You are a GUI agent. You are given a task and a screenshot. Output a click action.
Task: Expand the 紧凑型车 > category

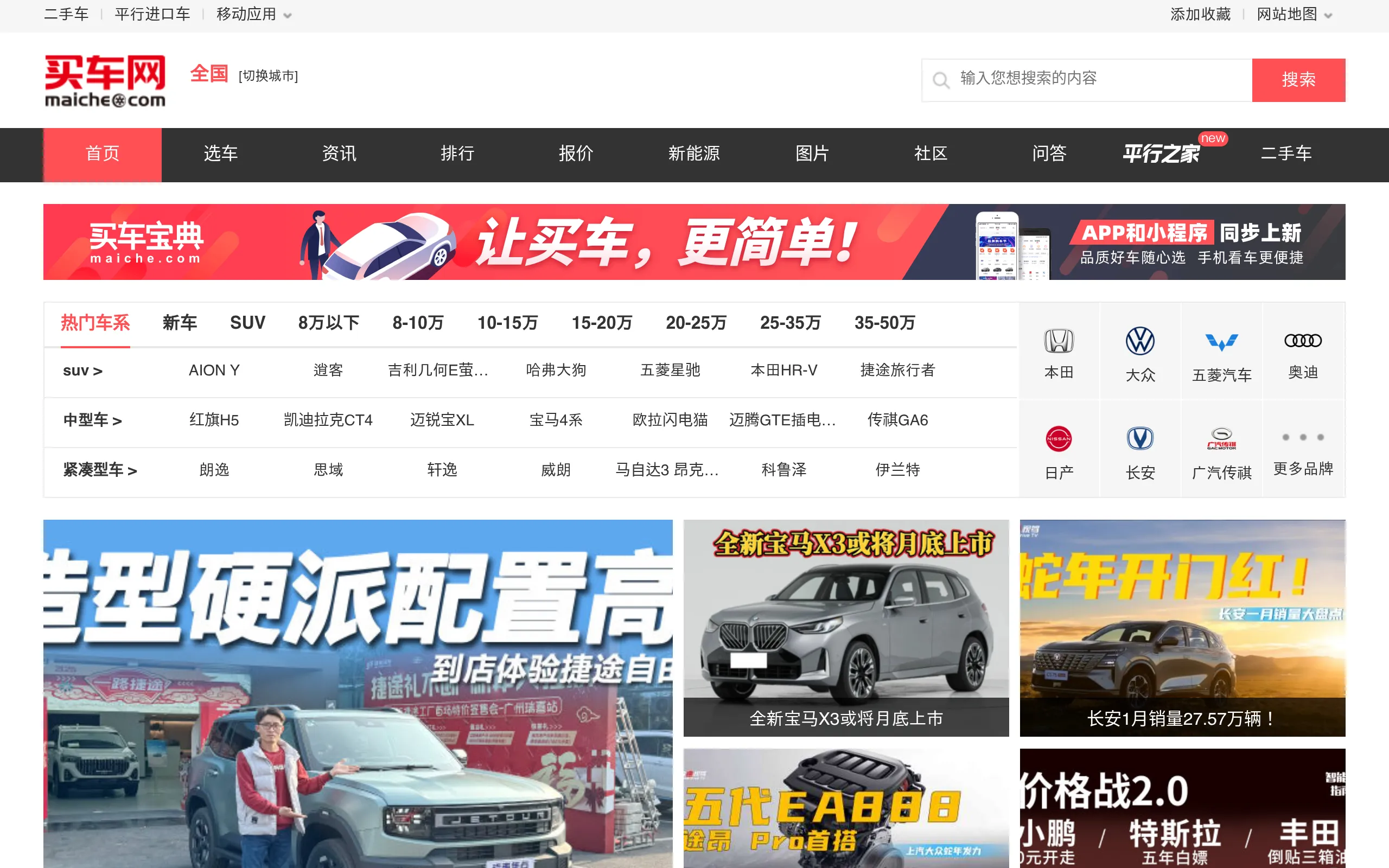[100, 470]
